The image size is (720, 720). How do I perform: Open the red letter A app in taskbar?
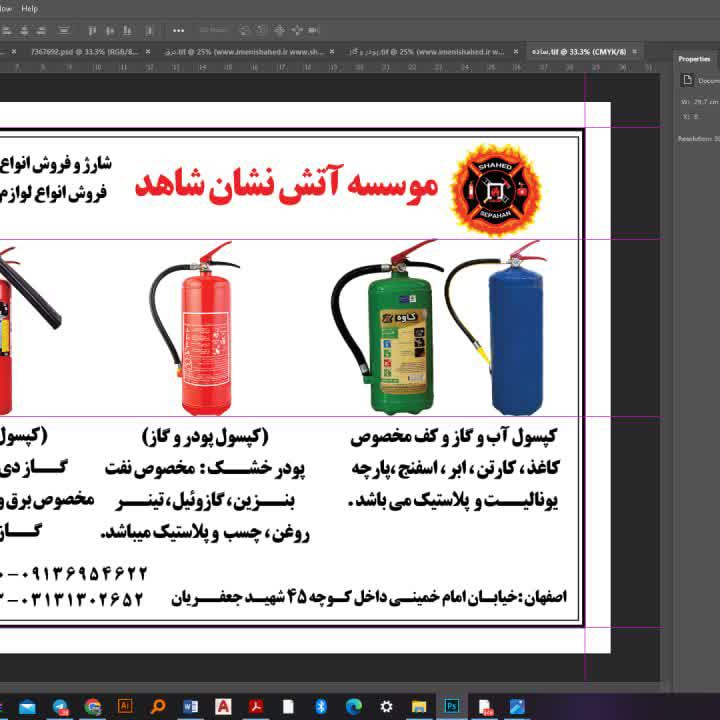[x=223, y=706]
